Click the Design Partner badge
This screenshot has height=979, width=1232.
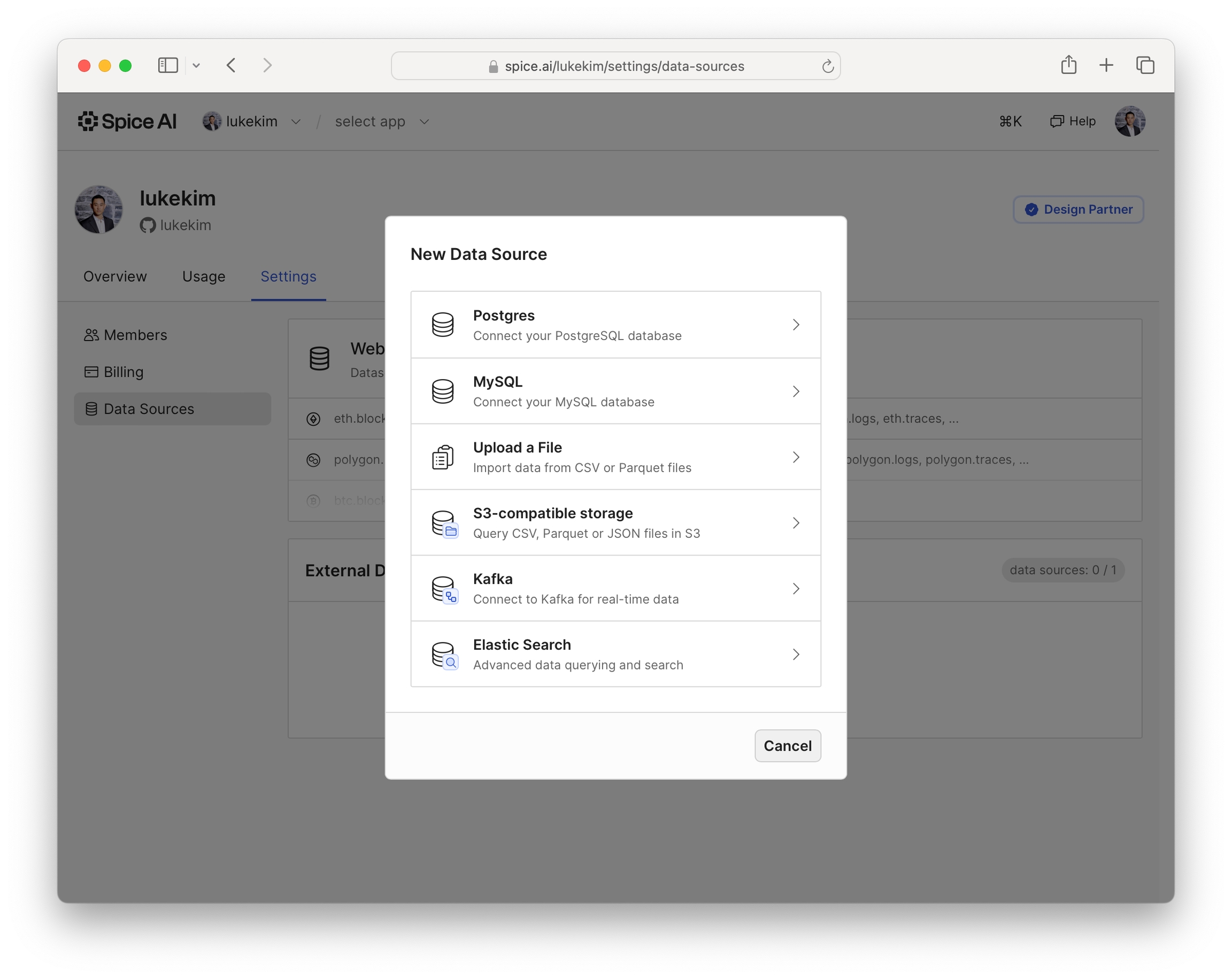(x=1077, y=209)
